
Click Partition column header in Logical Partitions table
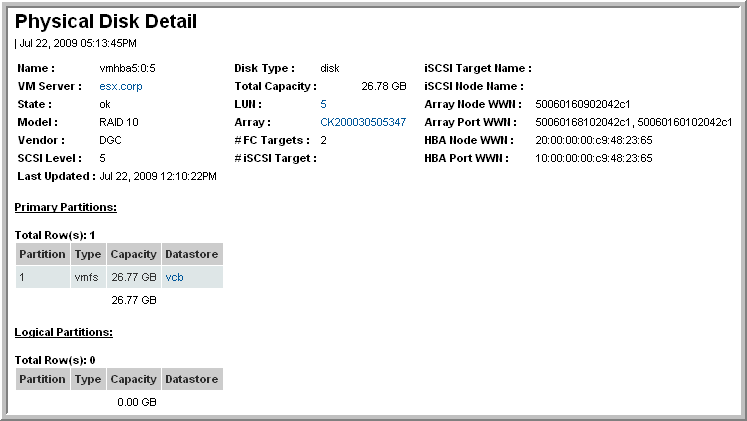coord(43,379)
